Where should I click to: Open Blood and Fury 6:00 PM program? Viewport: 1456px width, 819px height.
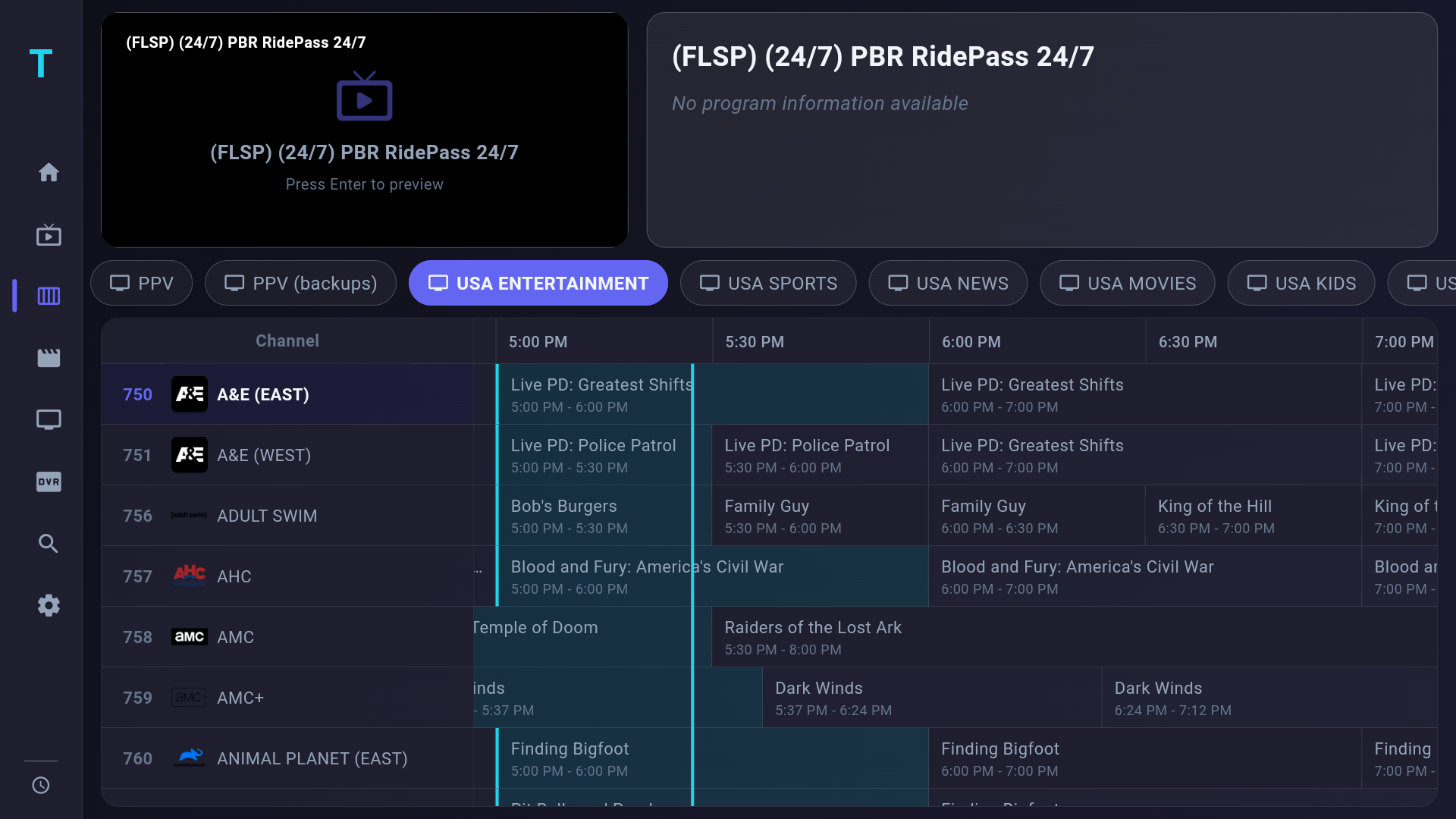click(1145, 576)
